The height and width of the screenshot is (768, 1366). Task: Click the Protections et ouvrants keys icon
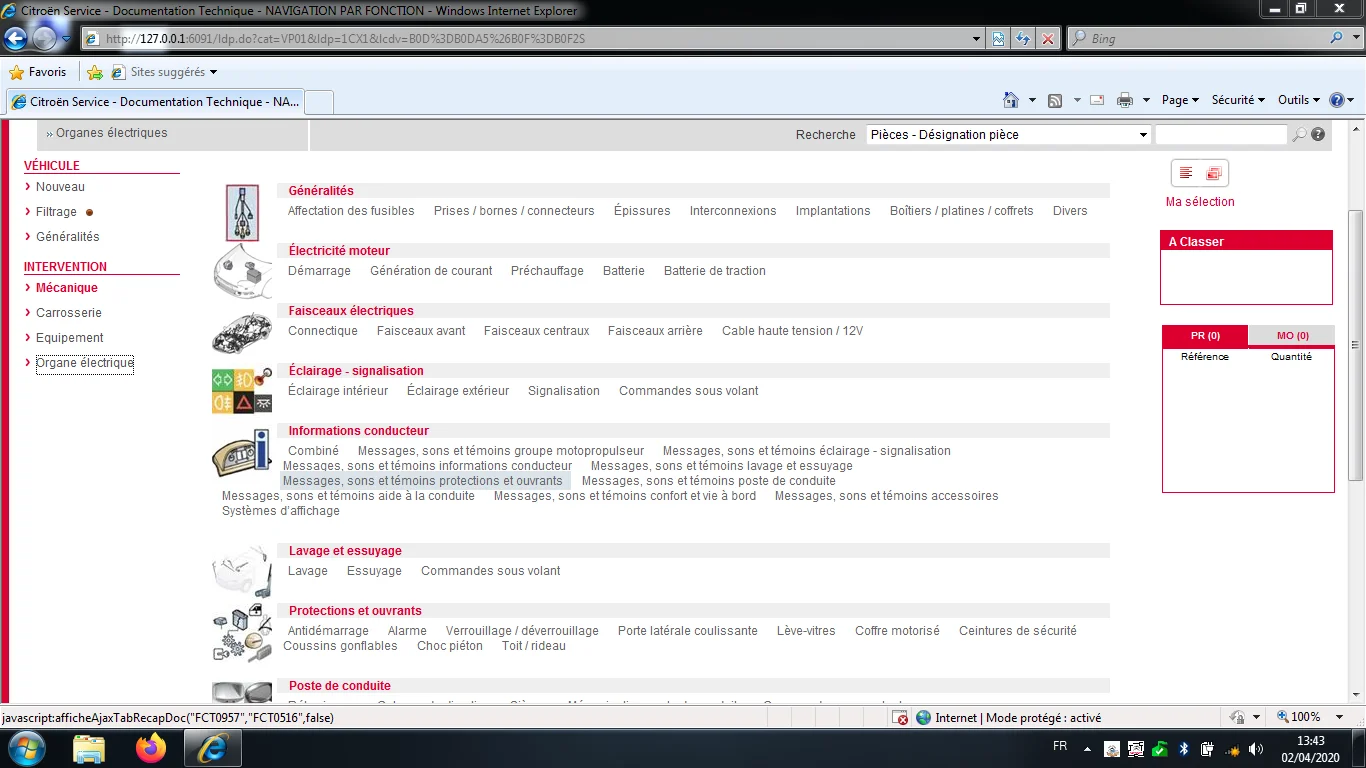(242, 632)
